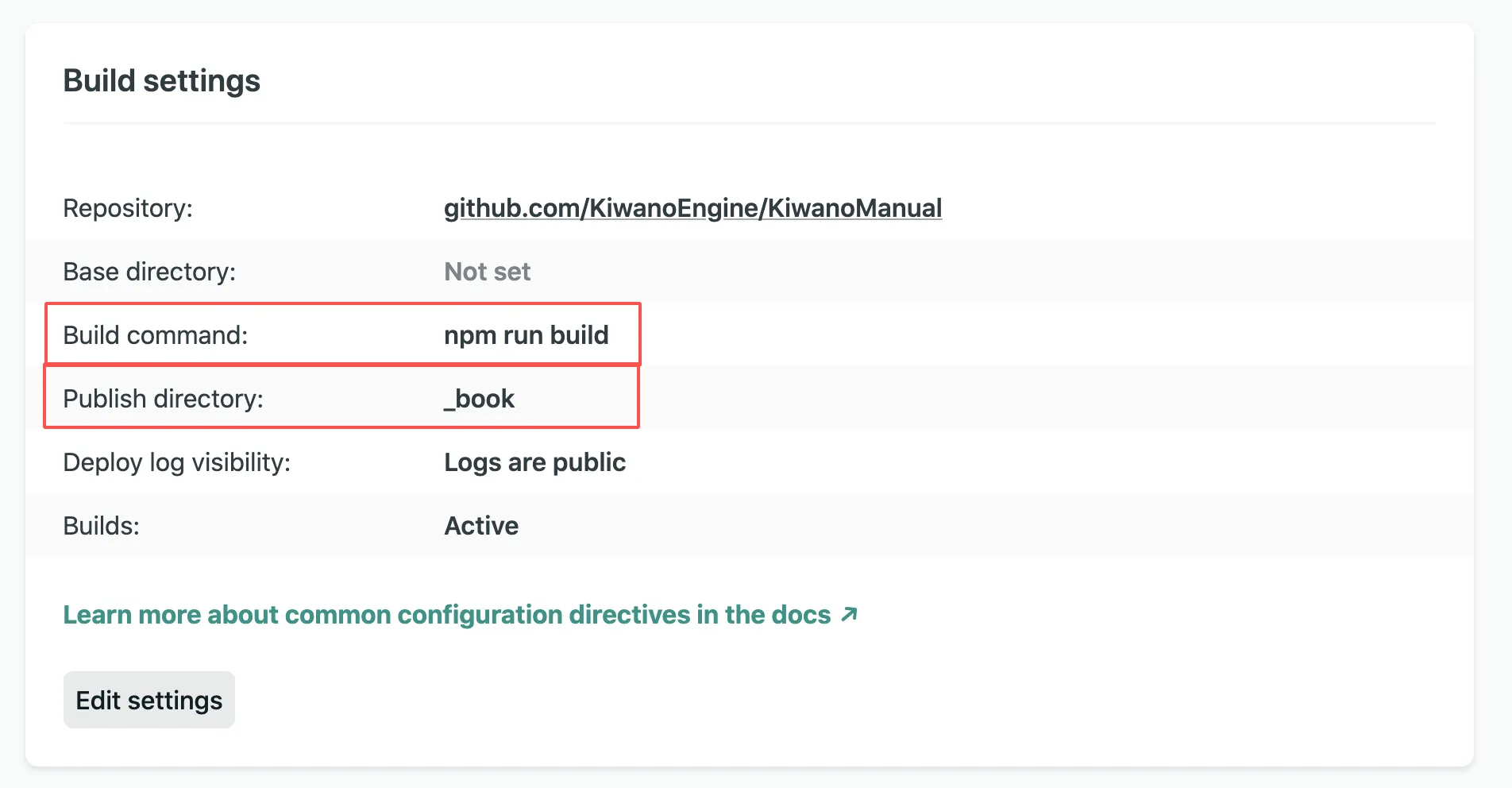The width and height of the screenshot is (1512, 788).
Task: Select the Base directory label
Action: tap(149, 272)
